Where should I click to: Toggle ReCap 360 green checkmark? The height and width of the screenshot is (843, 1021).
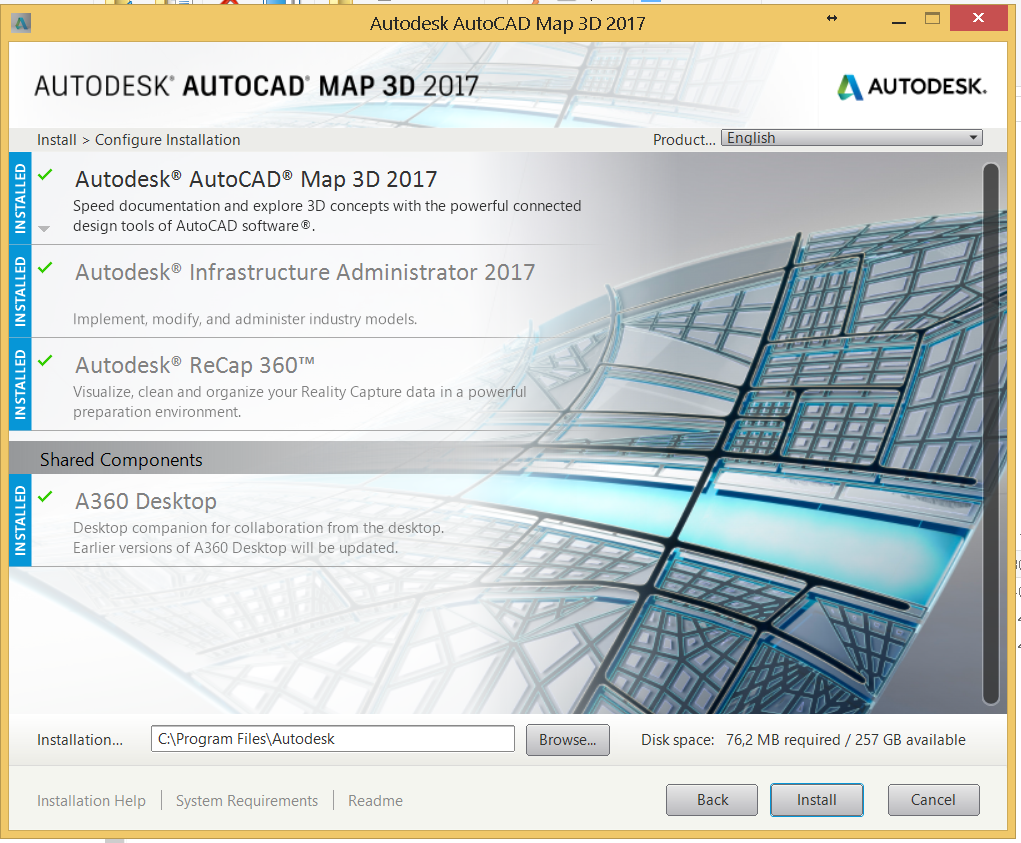(45, 360)
